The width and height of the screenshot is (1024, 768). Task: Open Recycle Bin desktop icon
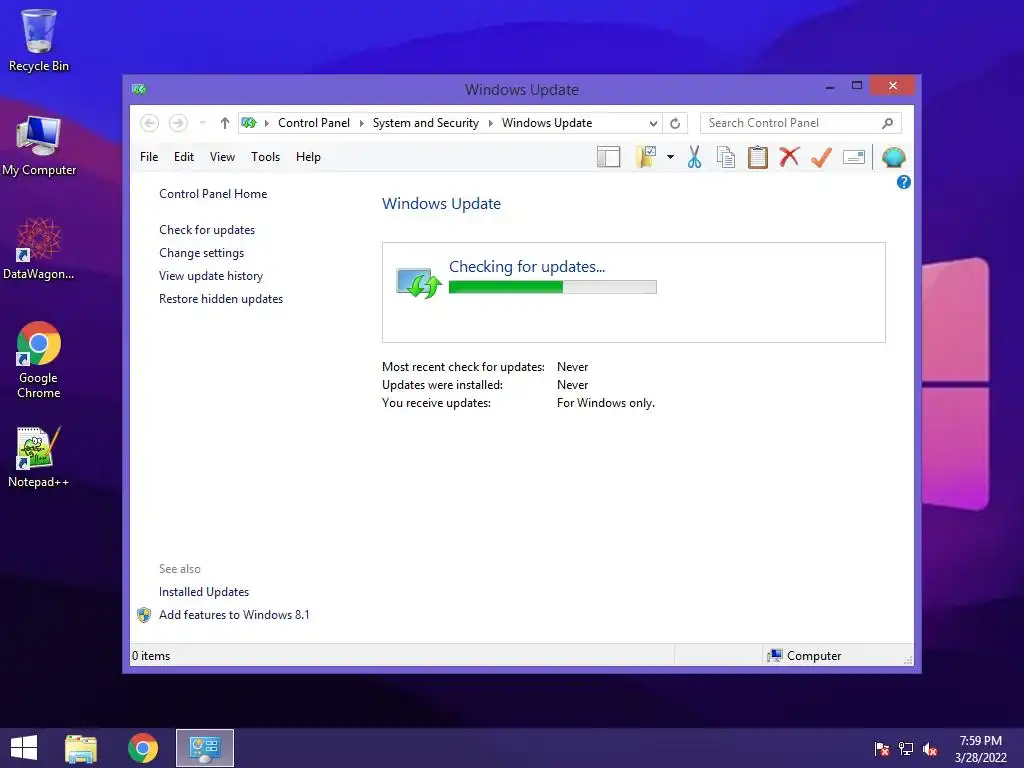[x=39, y=40]
